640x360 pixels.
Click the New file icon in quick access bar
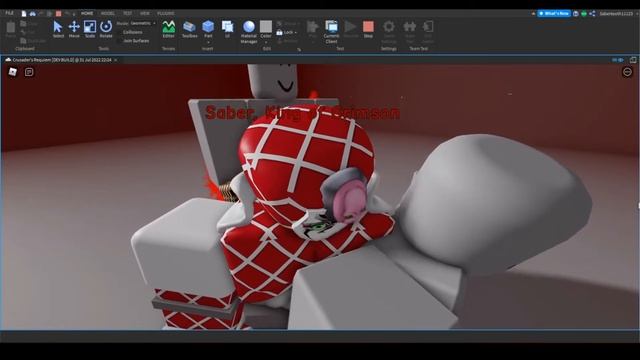[24, 13]
